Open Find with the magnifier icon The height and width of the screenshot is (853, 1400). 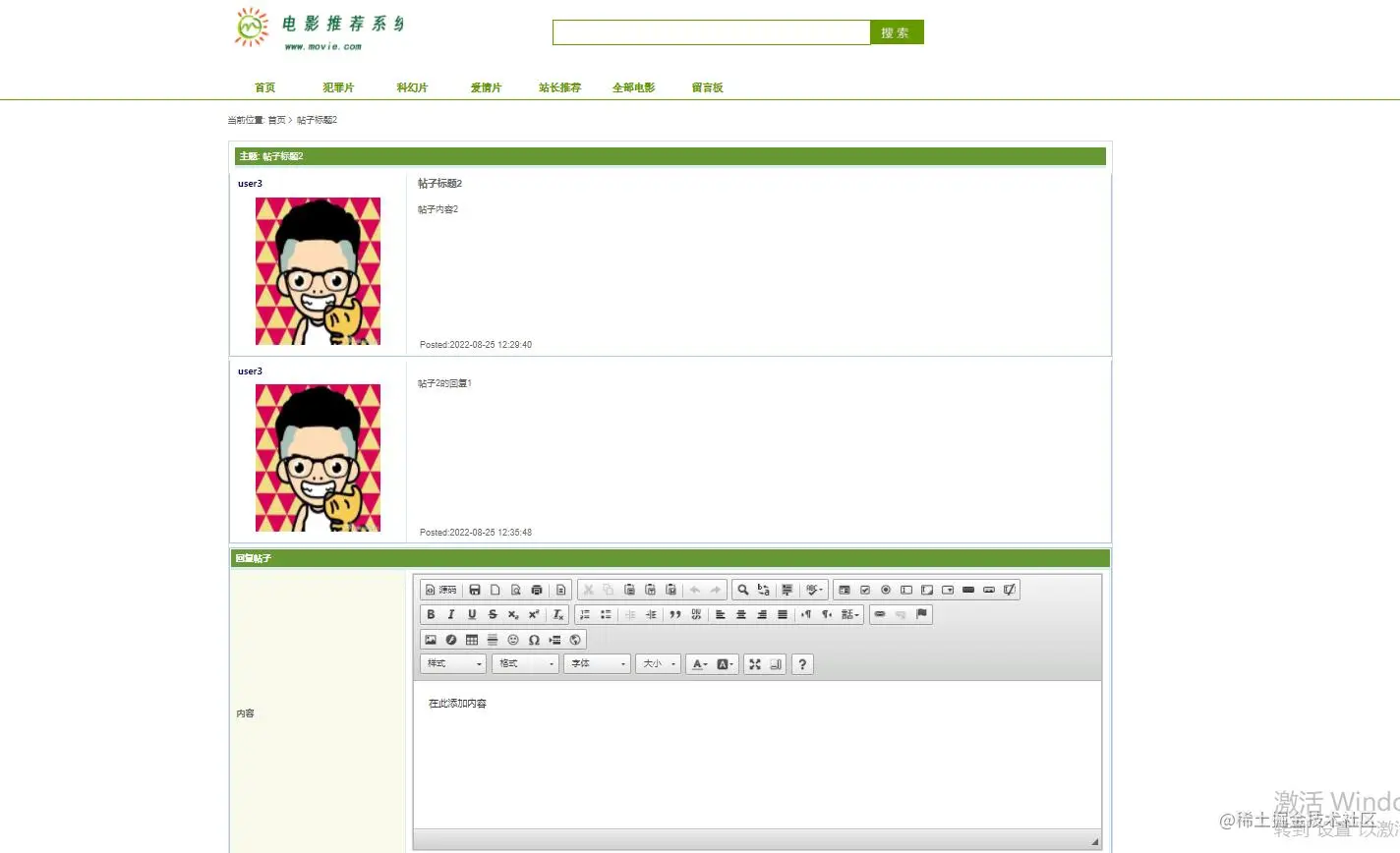(x=743, y=590)
